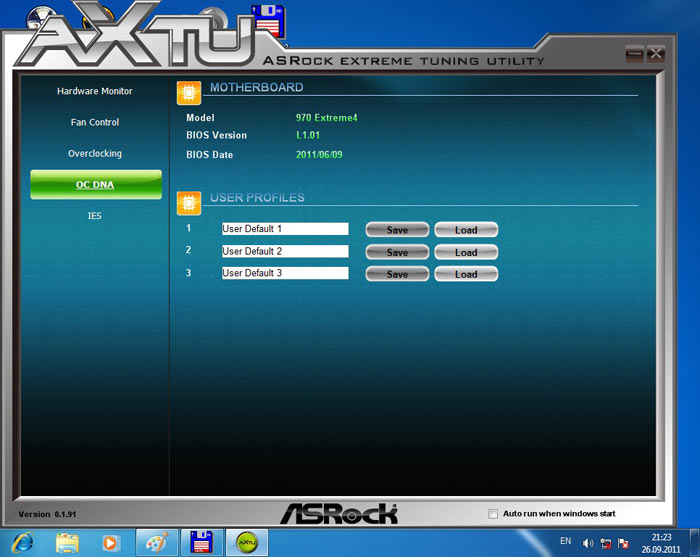
Task: Save profile User Default 3
Action: tap(397, 274)
